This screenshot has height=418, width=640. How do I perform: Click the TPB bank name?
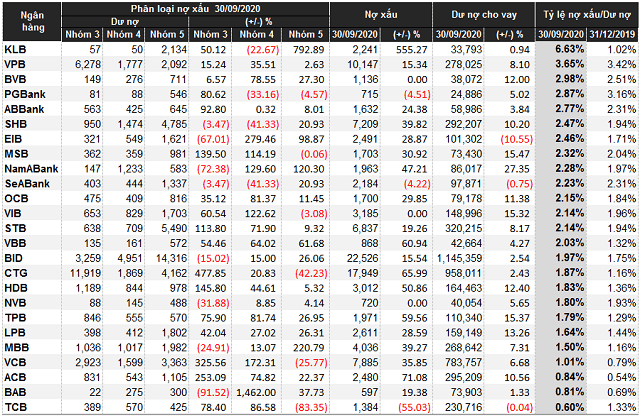tap(15, 318)
